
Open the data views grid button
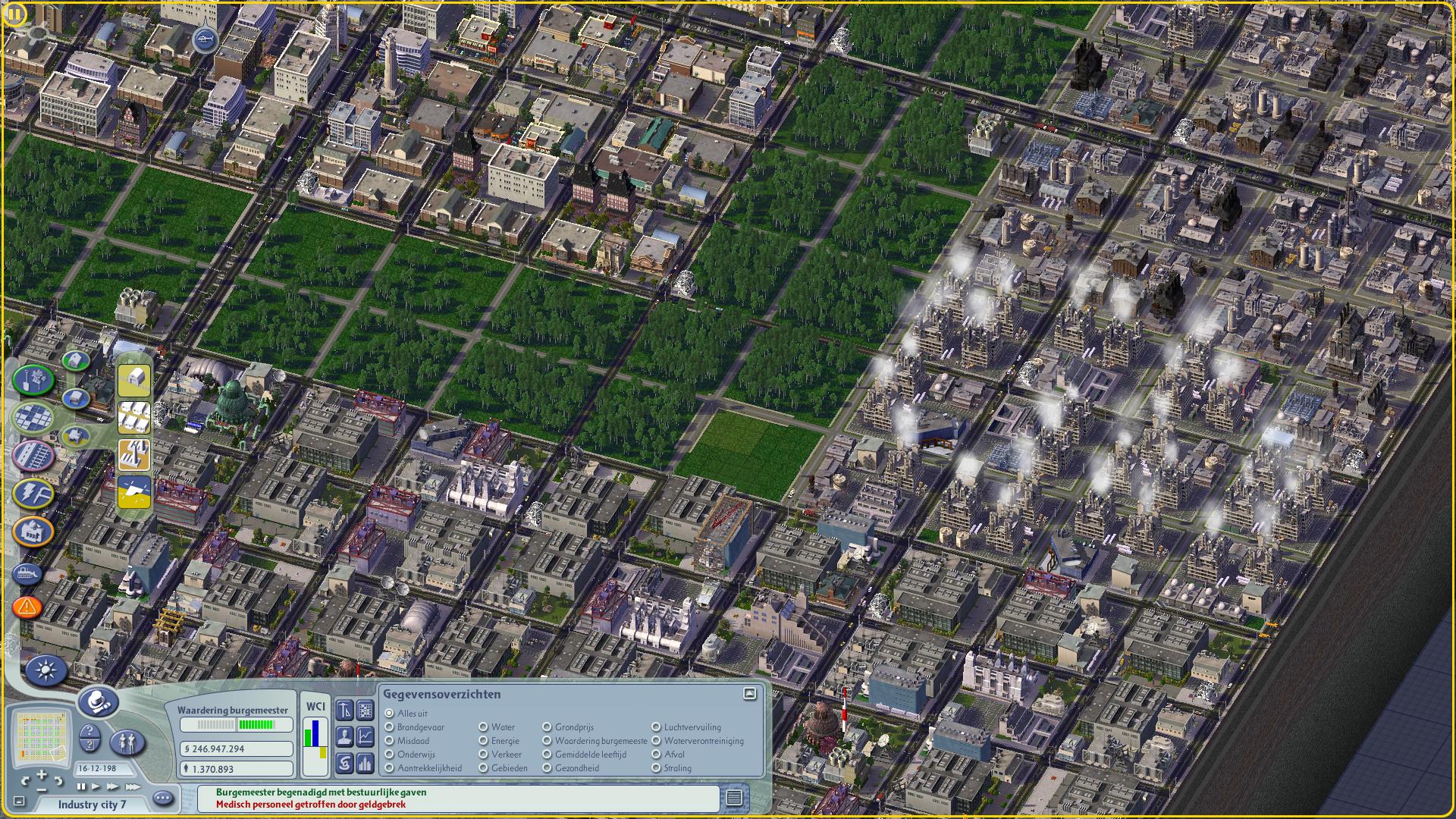coord(366,711)
